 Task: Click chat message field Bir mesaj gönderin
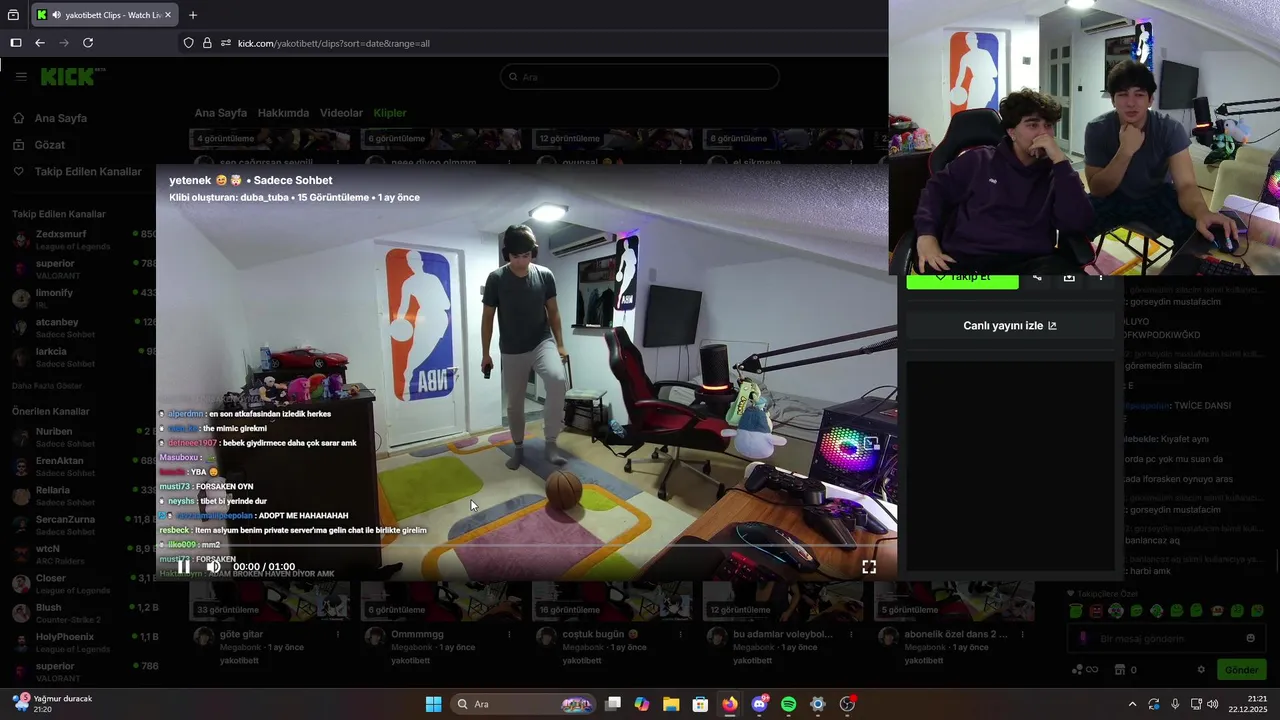click(1165, 639)
